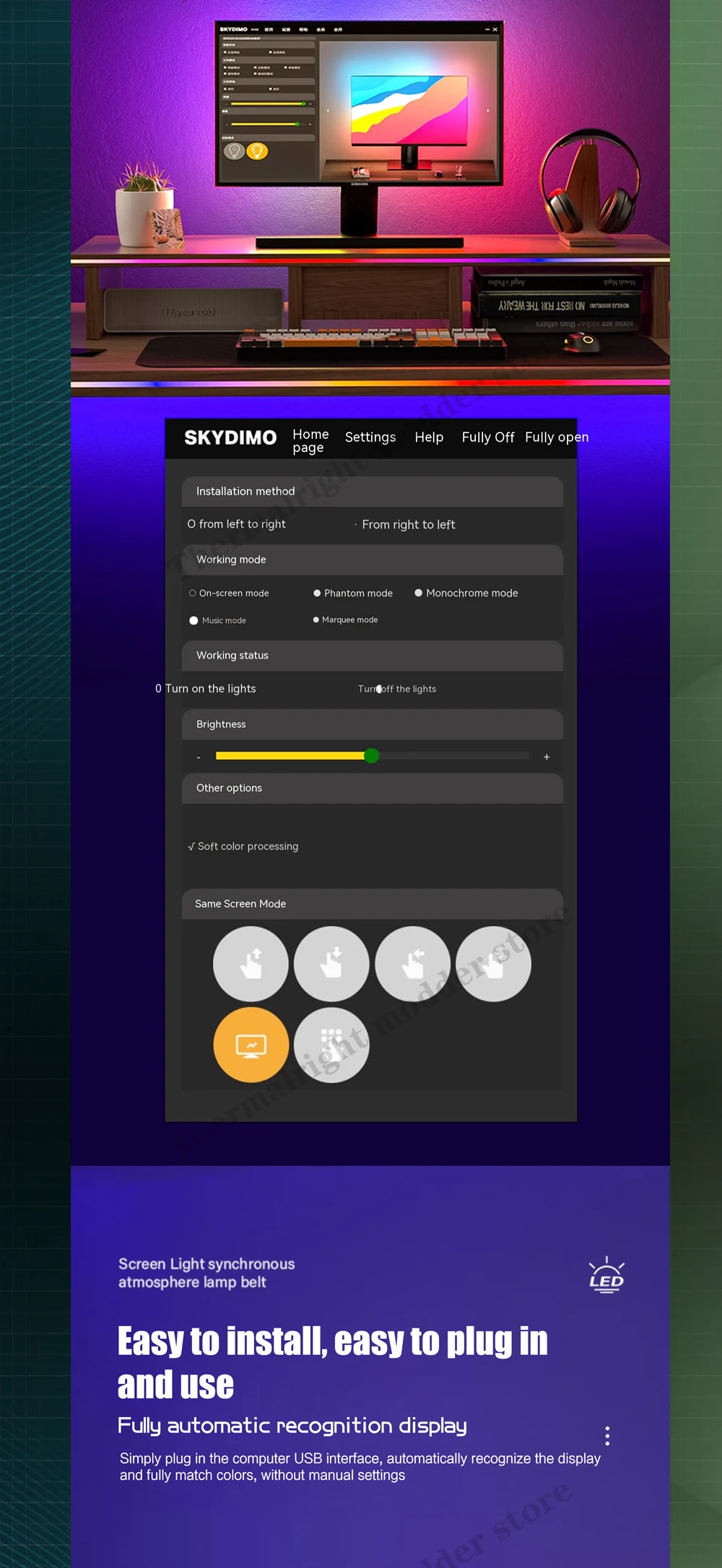
Task: Select the swipe-down hand gesture icon
Action: tap(331, 964)
